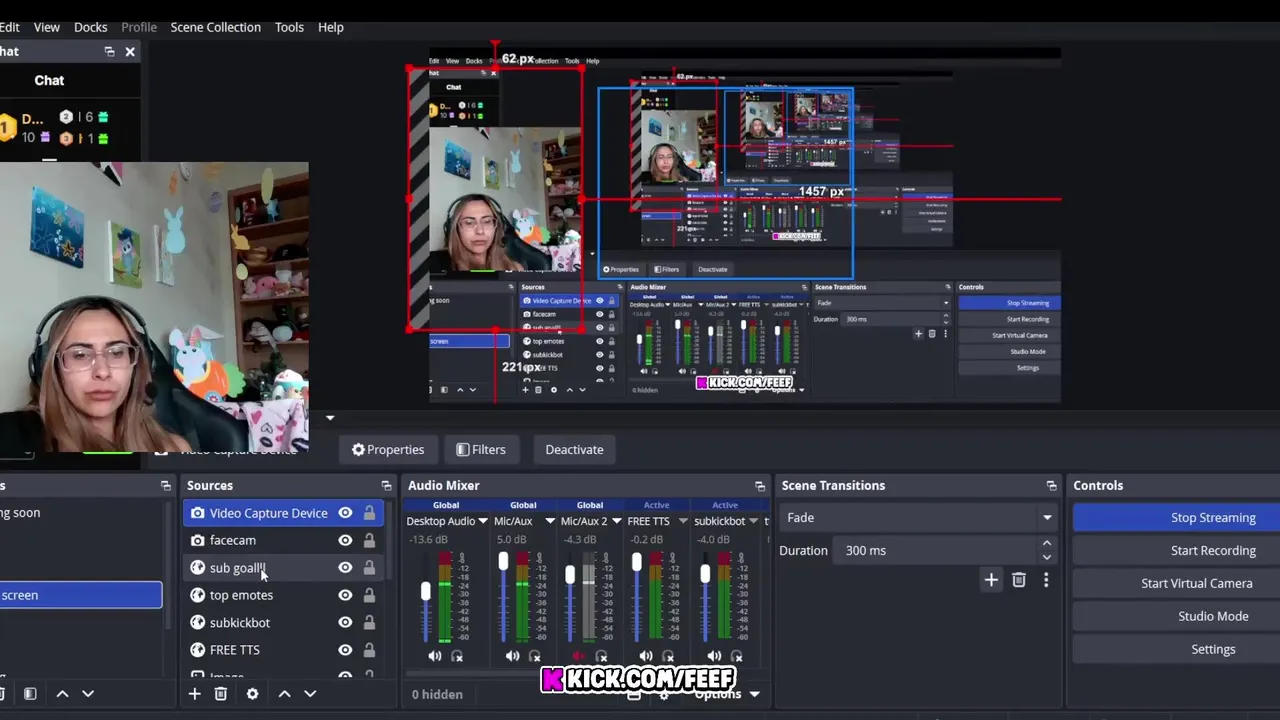1280x720 pixels.
Task: Enable Studio Mode
Action: tap(1176, 617)
